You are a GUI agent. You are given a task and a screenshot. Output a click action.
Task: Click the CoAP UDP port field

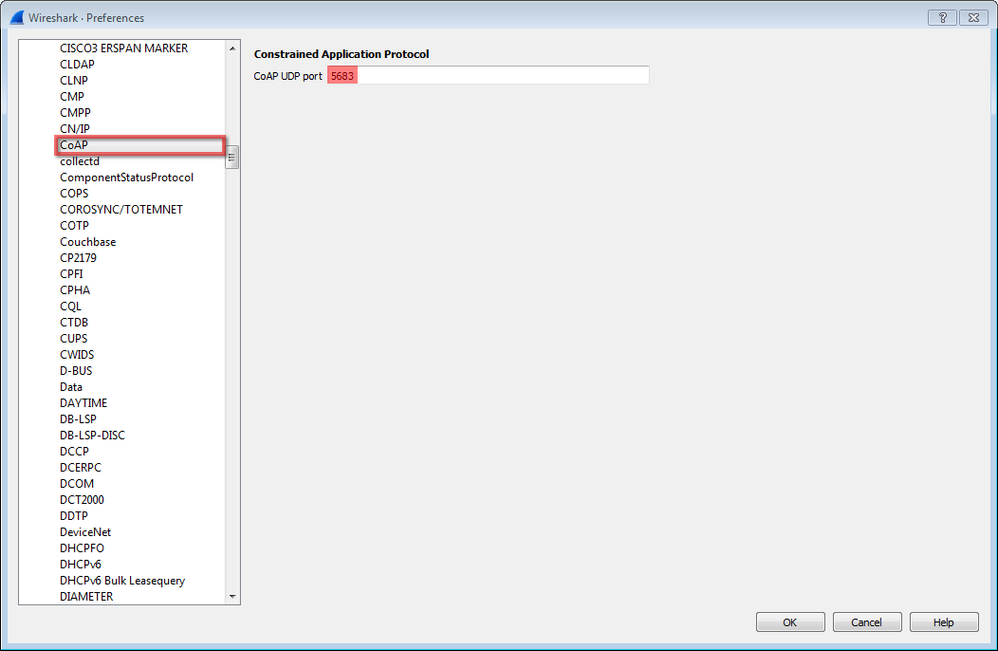(488, 76)
